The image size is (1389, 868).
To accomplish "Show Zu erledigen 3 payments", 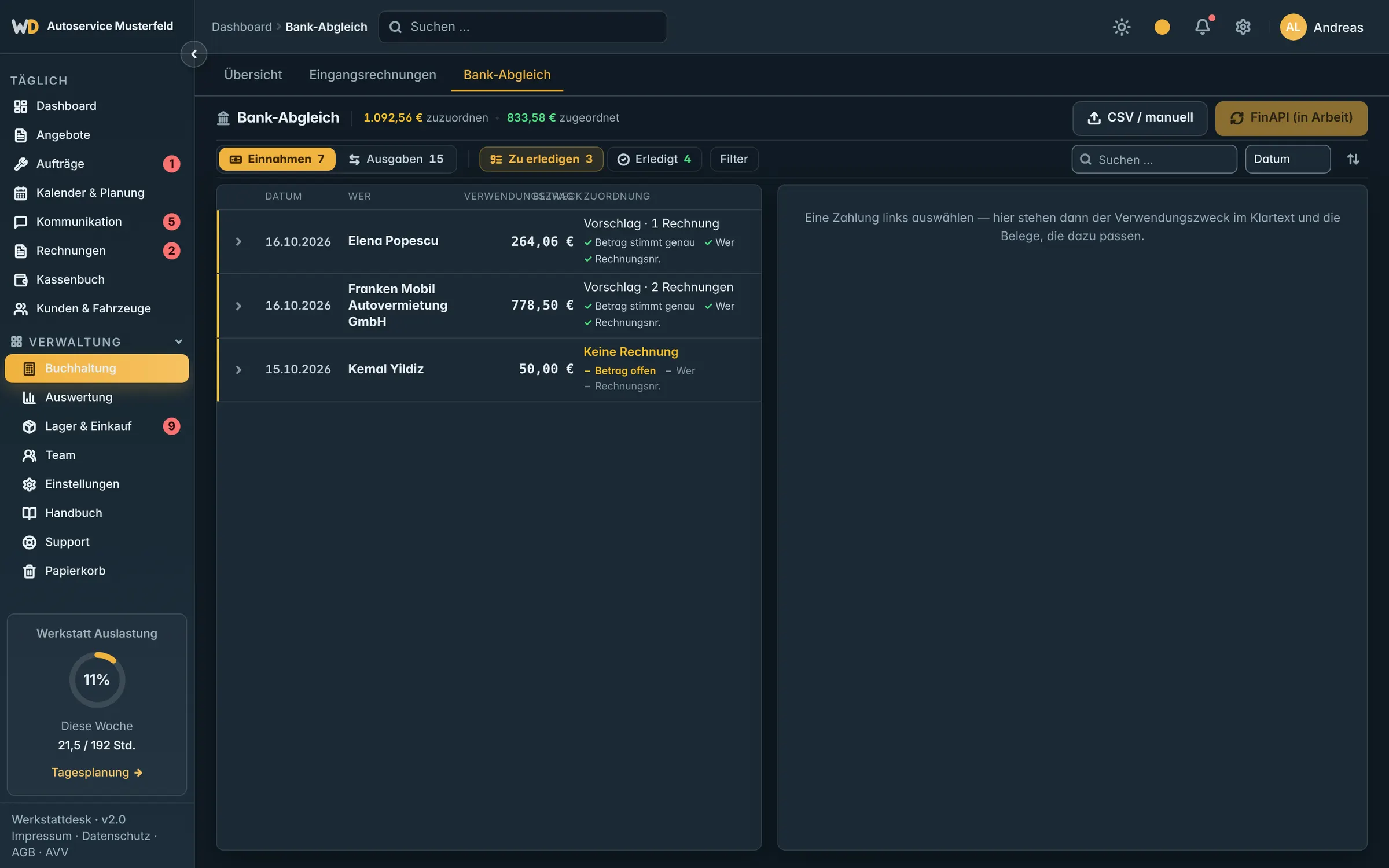I will click(x=541, y=159).
